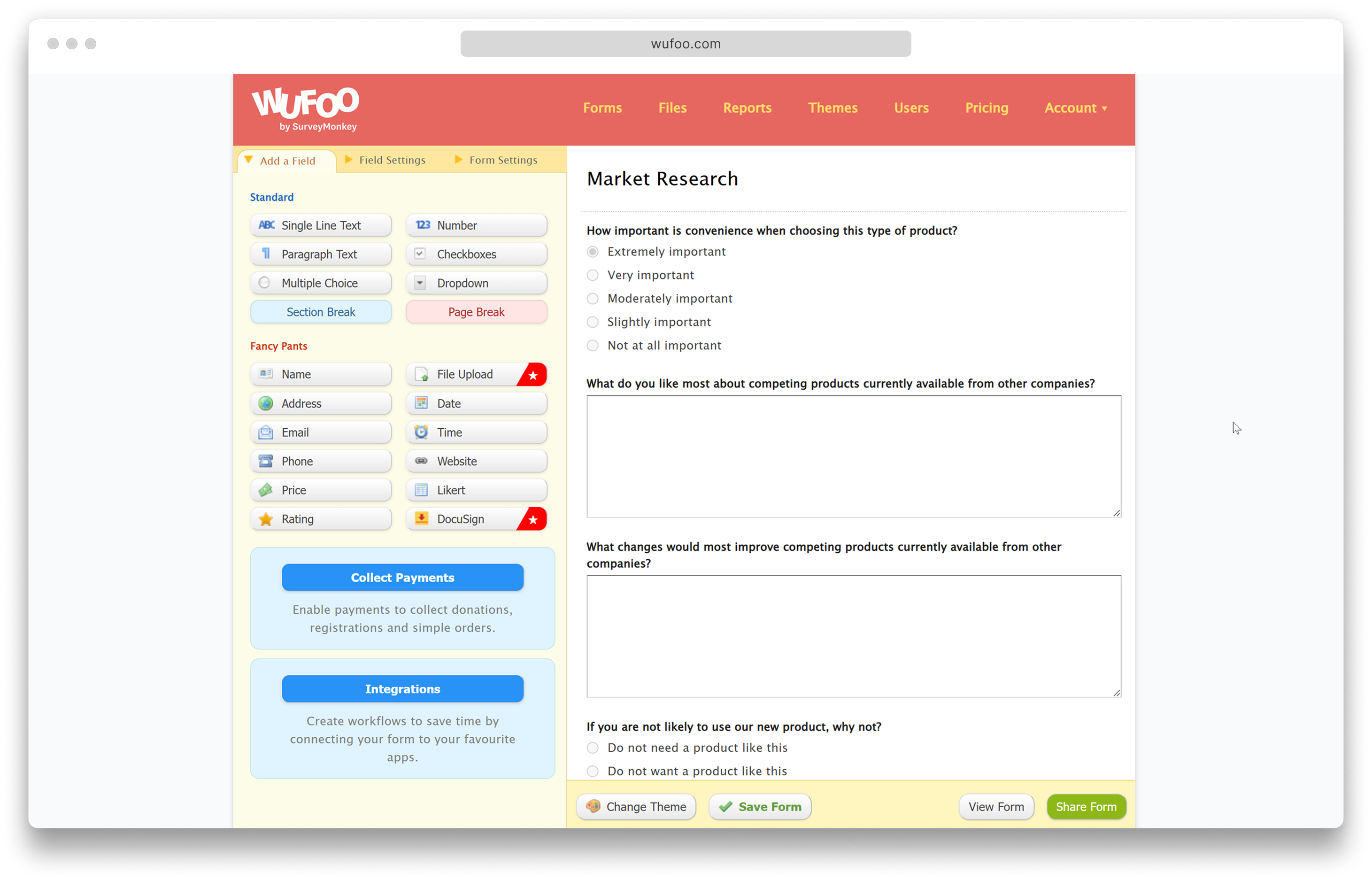Screen dimensions: 1372x880
Task: Add a Paragraph Text field
Action: click(x=321, y=255)
